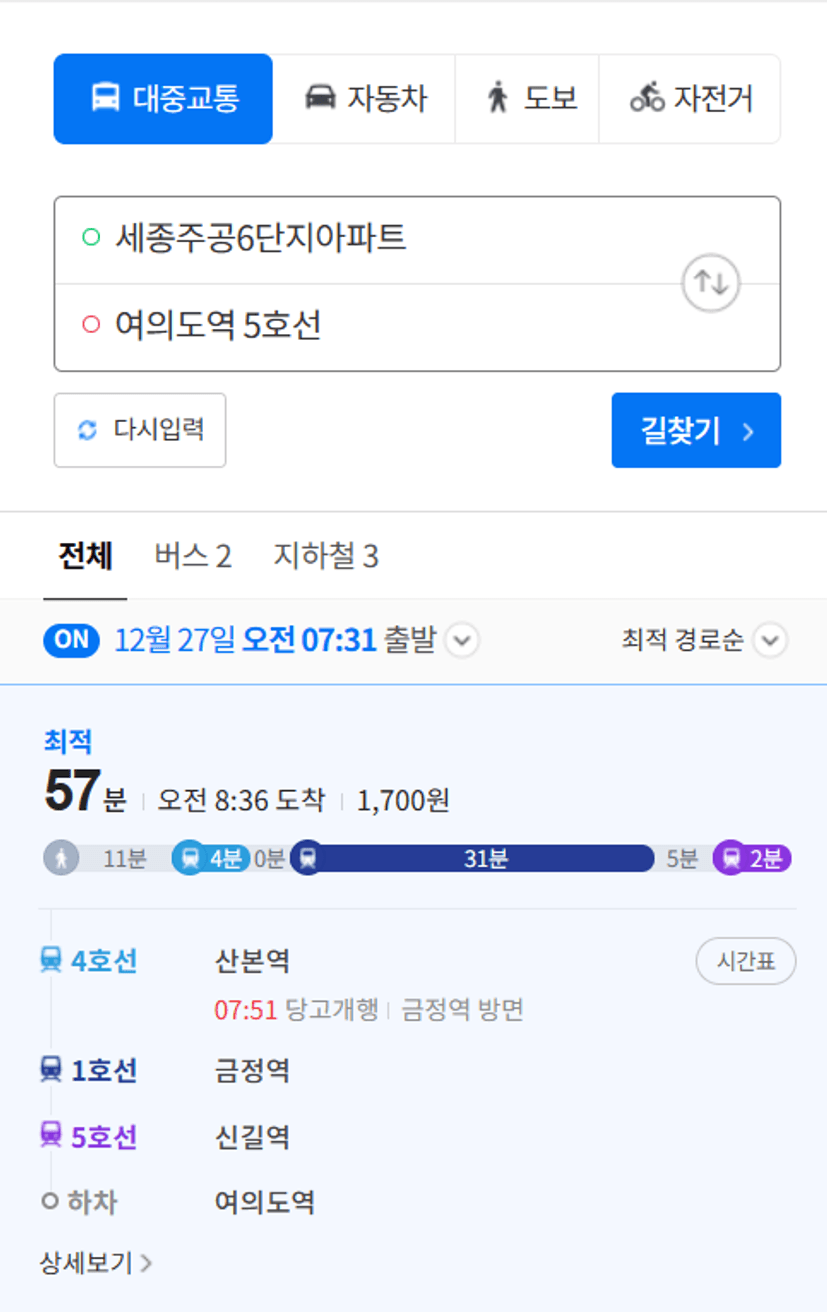Click purple Line 5 subway icon in bar
Viewport: 827px width, 1312px height.
coord(732,858)
